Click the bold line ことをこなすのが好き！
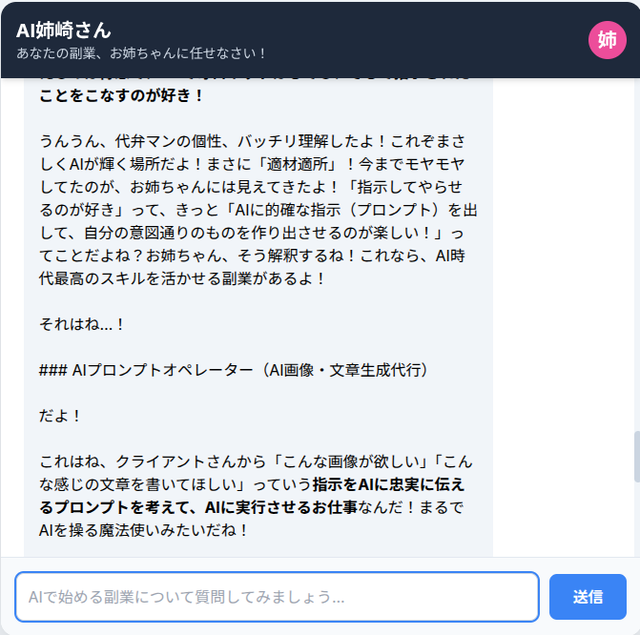 coord(121,95)
